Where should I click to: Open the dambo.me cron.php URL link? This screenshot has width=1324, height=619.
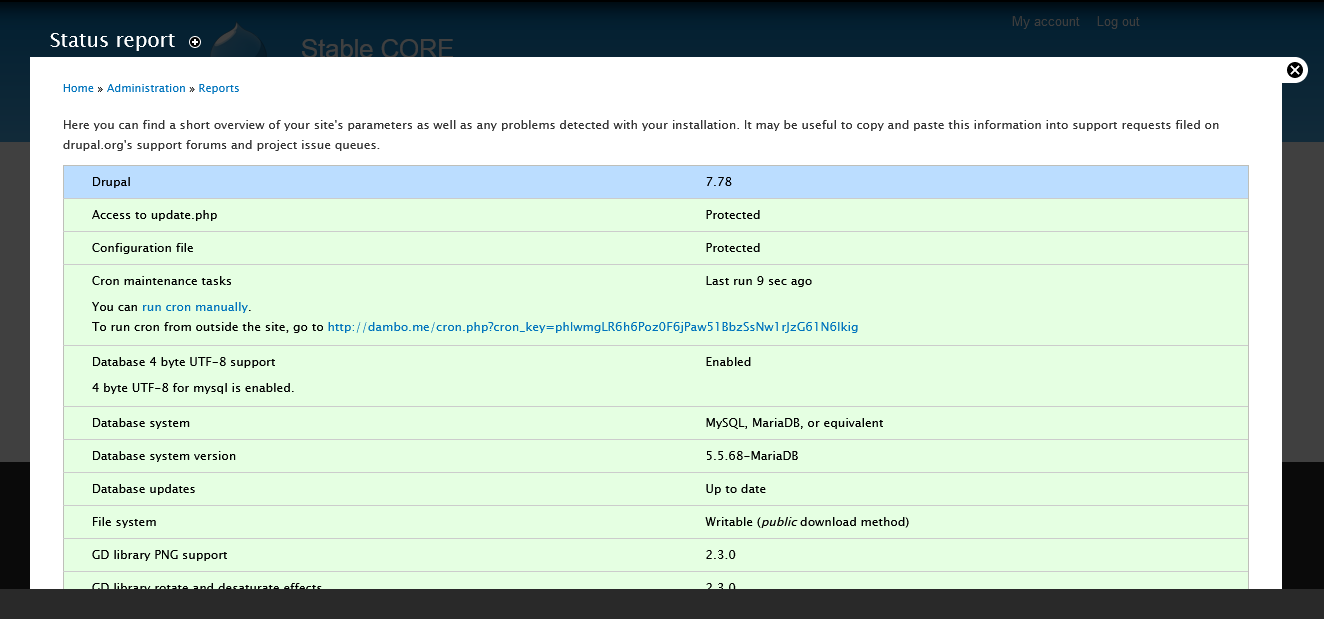[x=592, y=327]
